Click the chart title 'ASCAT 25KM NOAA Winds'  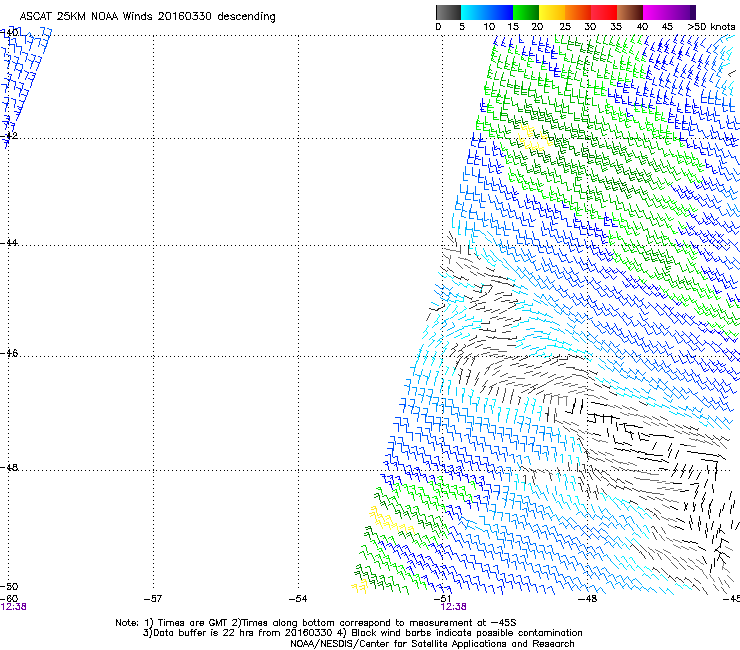click(86, 17)
